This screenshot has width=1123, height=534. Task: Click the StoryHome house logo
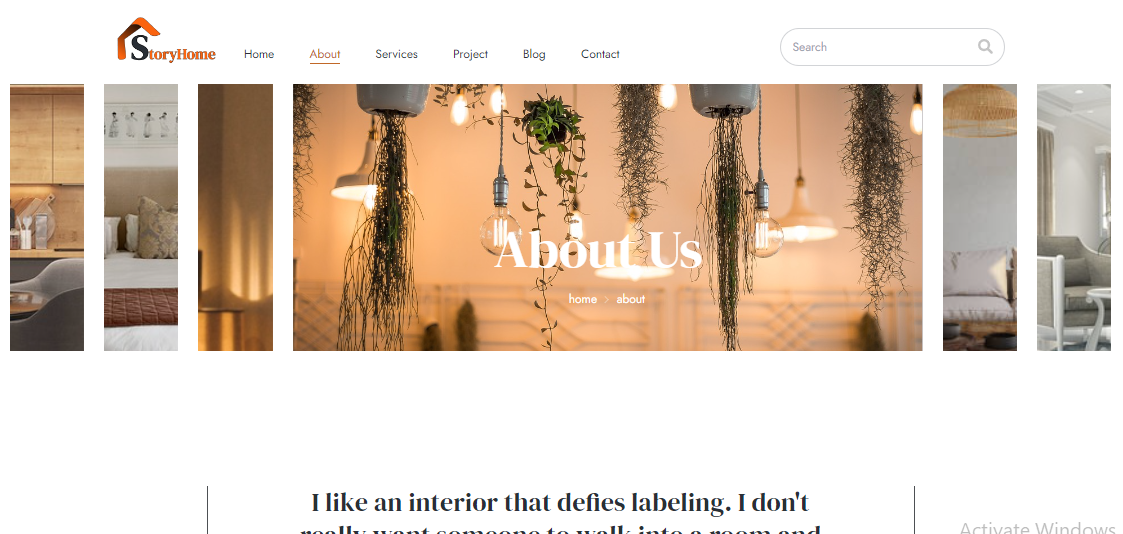(x=166, y=40)
